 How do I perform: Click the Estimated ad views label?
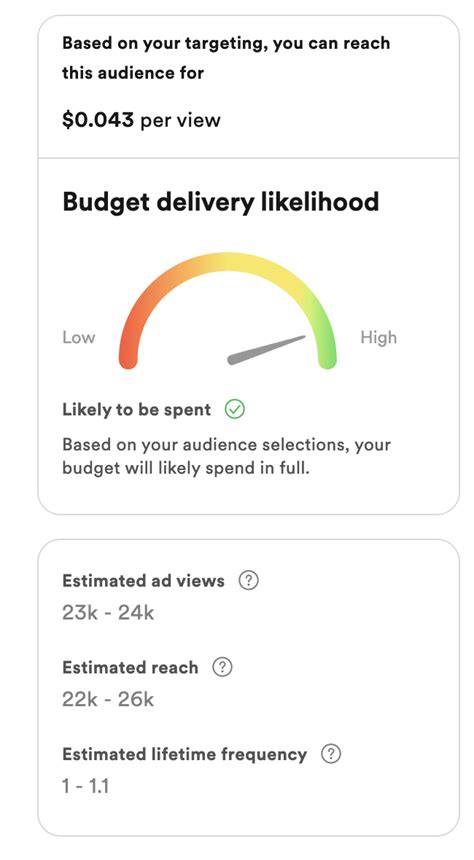click(143, 580)
